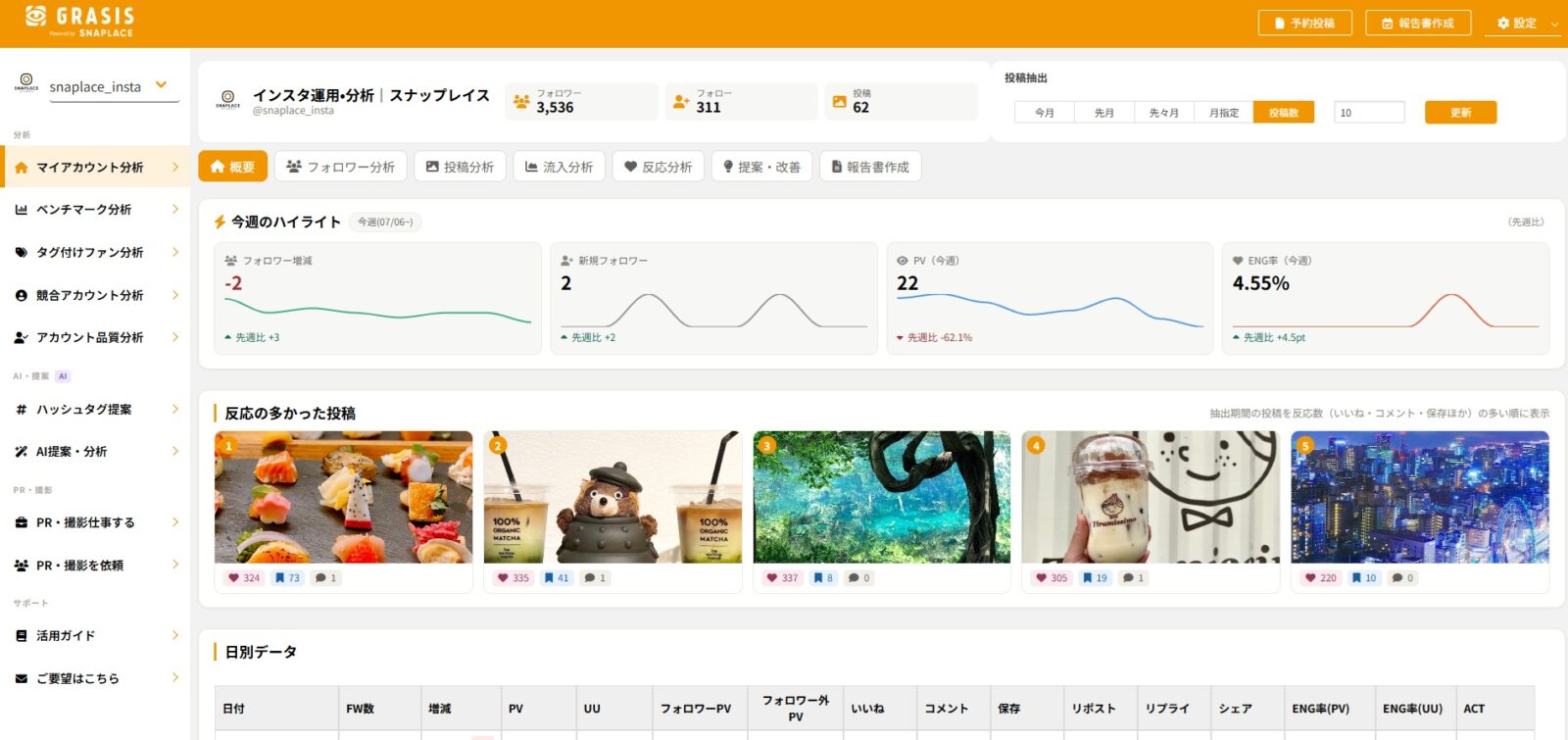This screenshot has height=740, width=1568.
Task: Click the heart icon on ENG率(今週) card
Action: click(x=1238, y=261)
